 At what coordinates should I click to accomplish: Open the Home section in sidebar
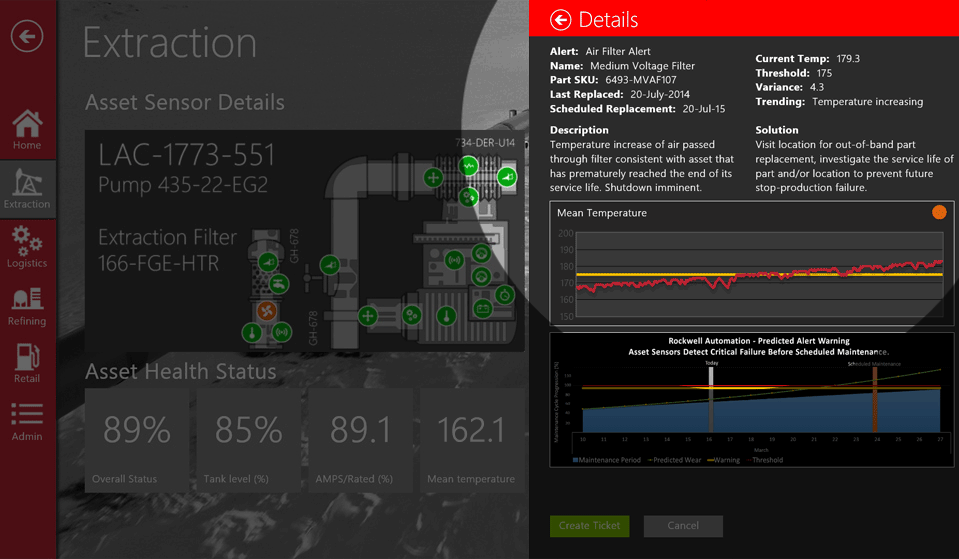pyautogui.click(x=27, y=130)
